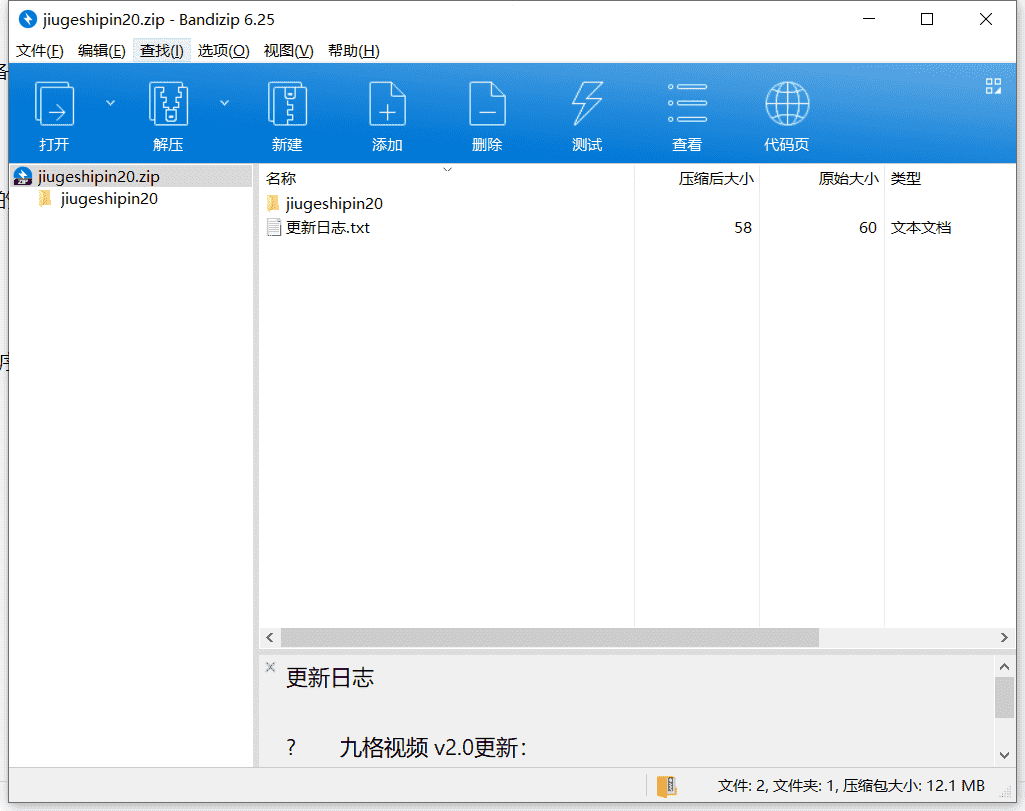1025x811 pixels.
Task: Click the horizontal scrollbar thumb
Action: click(550, 637)
